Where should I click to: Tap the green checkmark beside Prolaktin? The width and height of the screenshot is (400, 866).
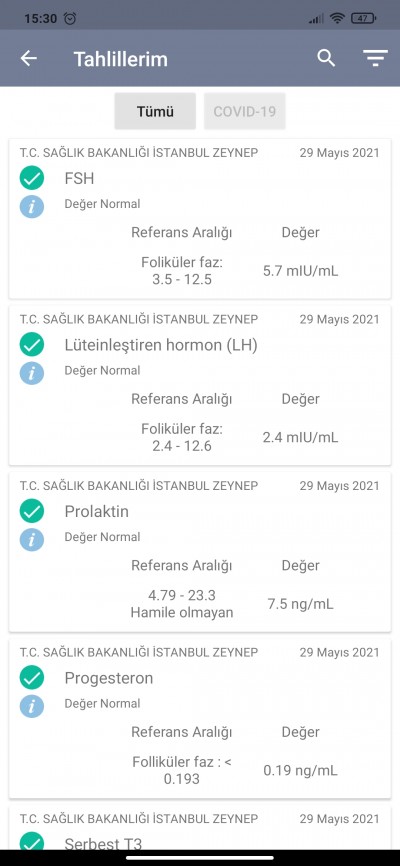pos(32,511)
